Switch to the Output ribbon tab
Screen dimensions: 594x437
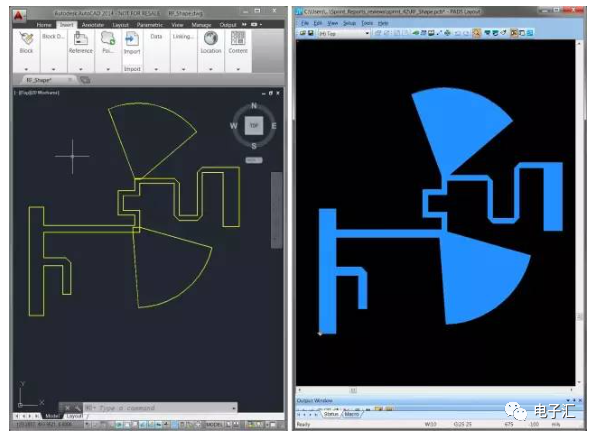click(228, 25)
